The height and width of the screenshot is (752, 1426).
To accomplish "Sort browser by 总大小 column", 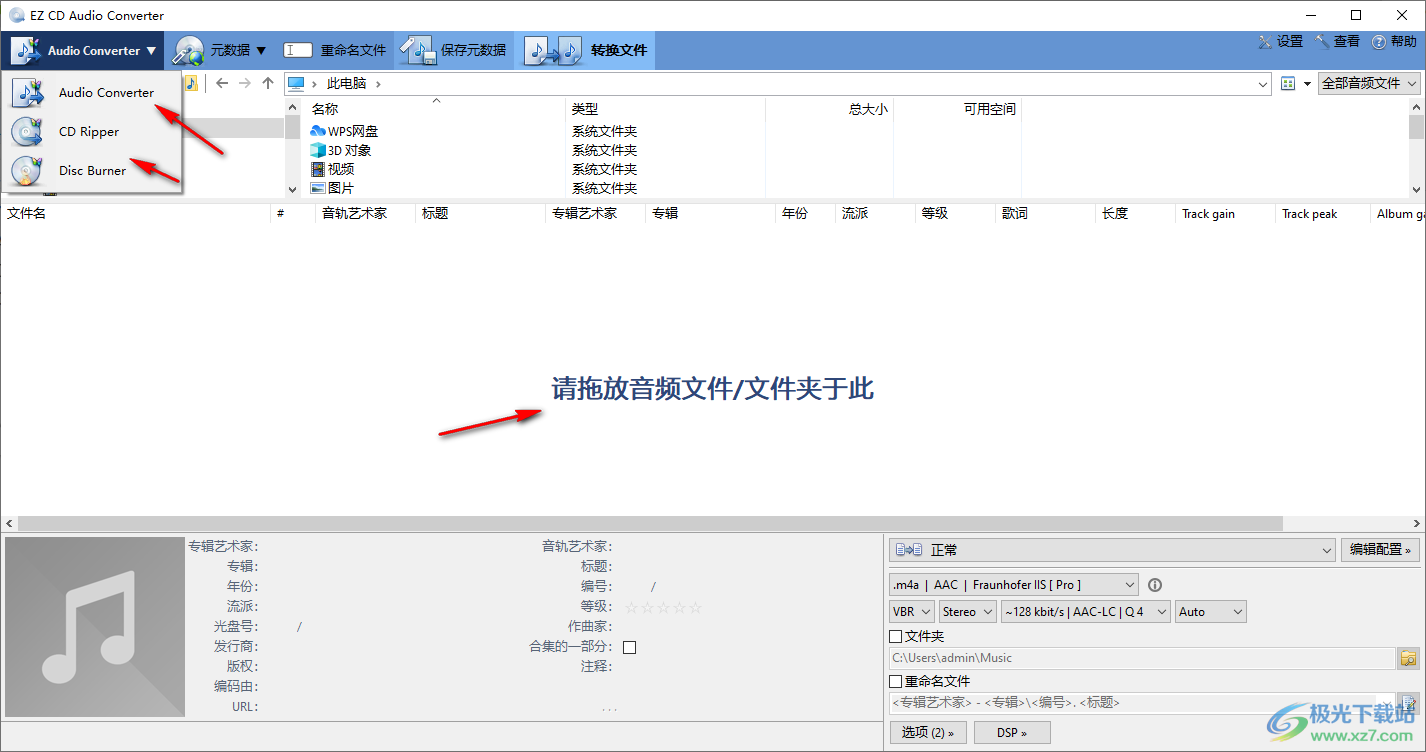I will click(829, 109).
